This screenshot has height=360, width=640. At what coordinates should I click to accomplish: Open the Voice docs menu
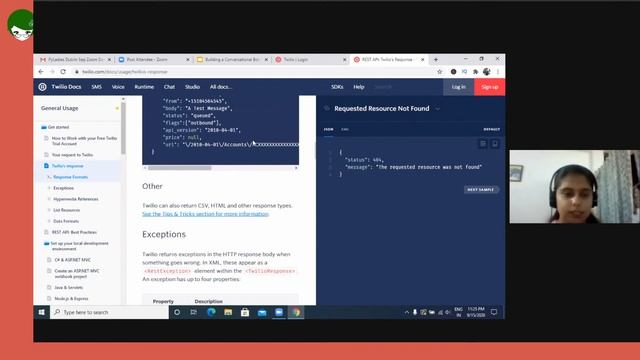(118, 87)
